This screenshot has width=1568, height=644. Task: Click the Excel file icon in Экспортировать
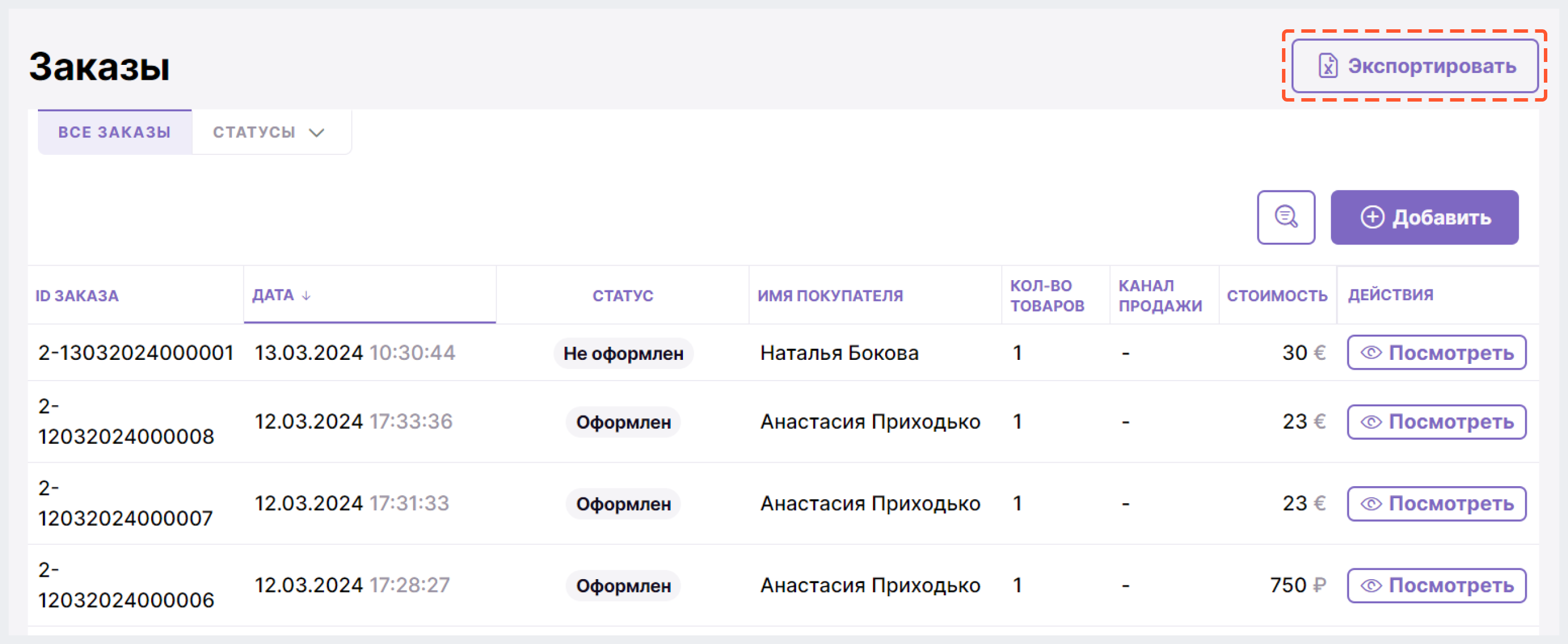click(1327, 65)
